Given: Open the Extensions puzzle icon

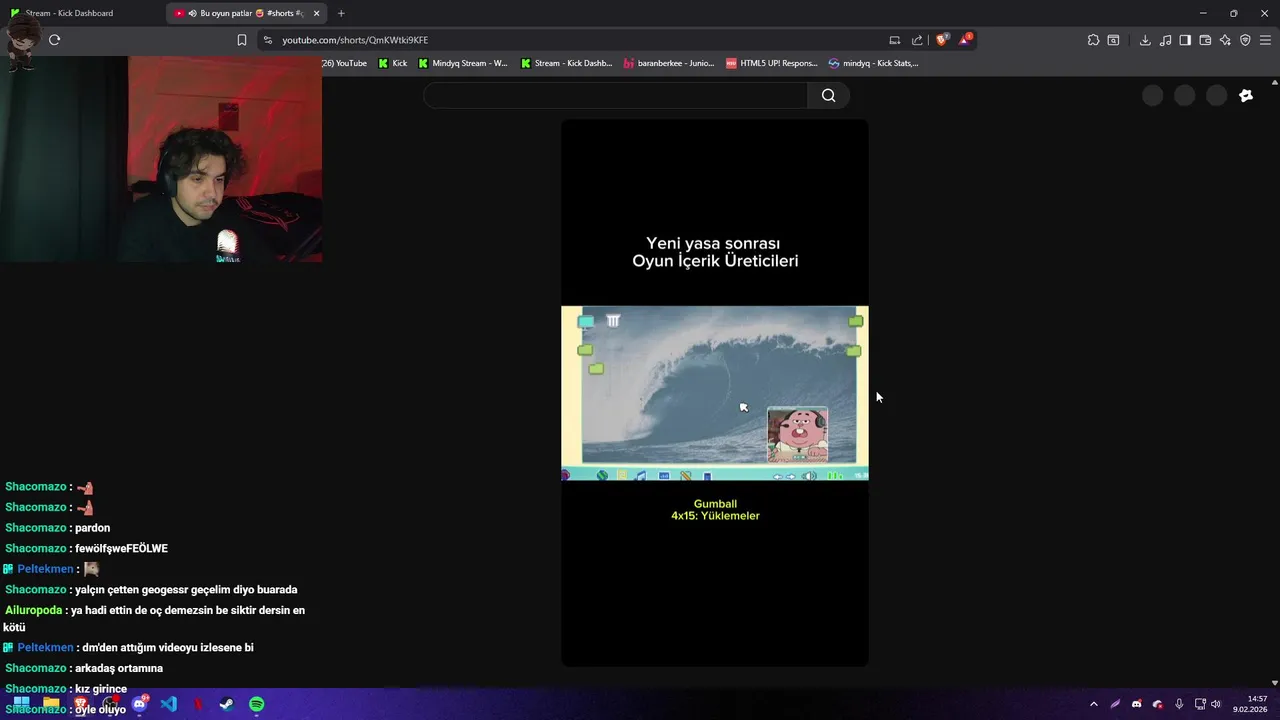Looking at the screenshot, I should point(1093,40).
